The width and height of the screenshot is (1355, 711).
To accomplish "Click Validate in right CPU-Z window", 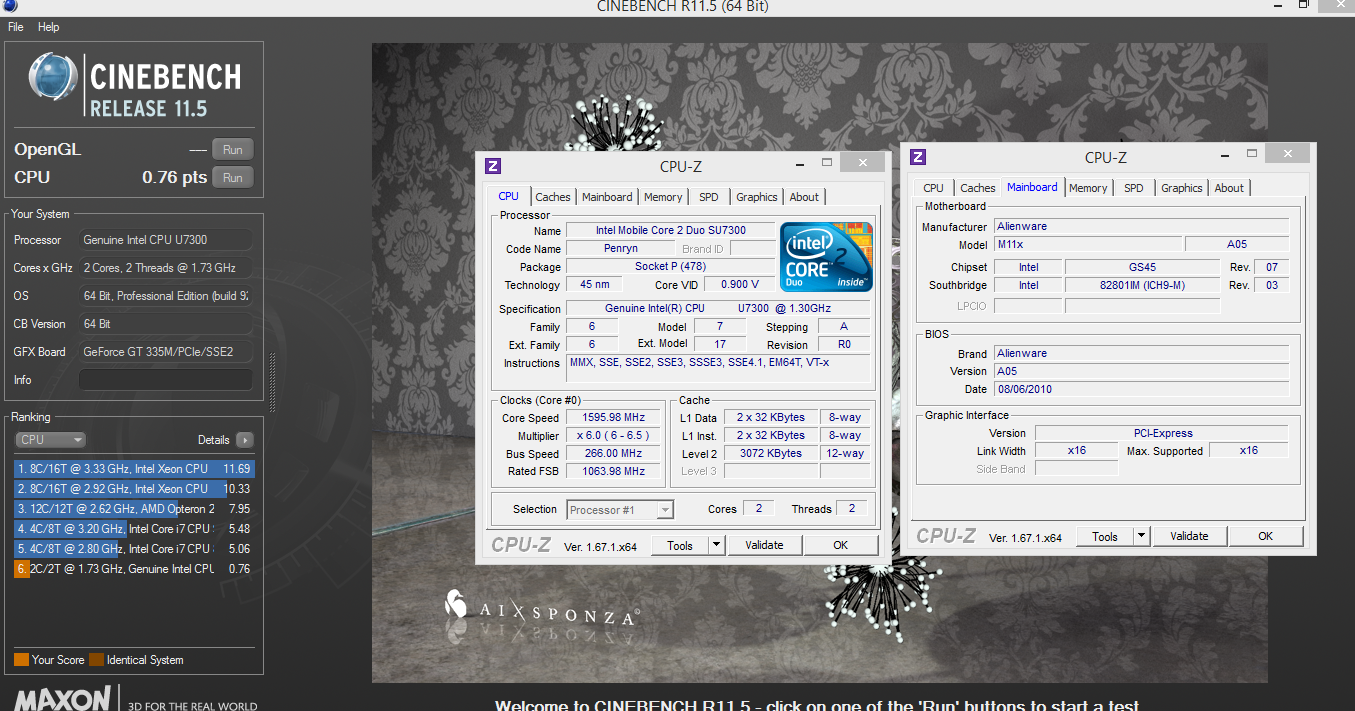I will [x=1189, y=536].
